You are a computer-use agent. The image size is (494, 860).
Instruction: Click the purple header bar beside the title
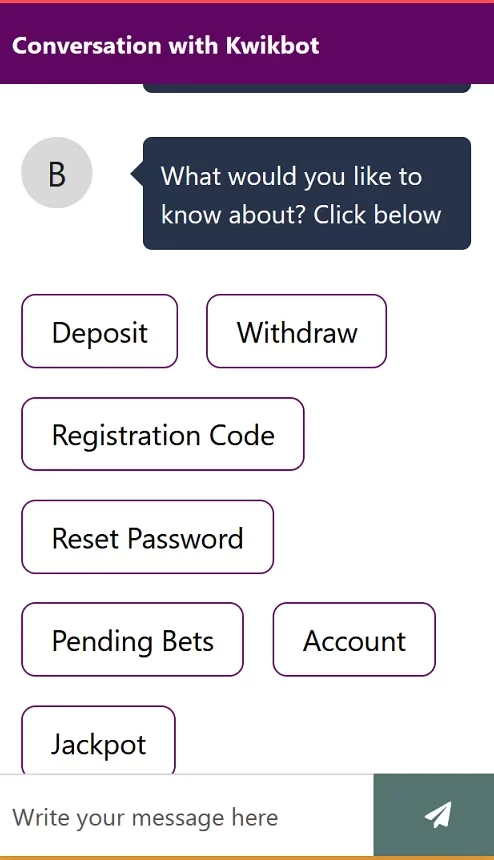[x=406, y=44]
